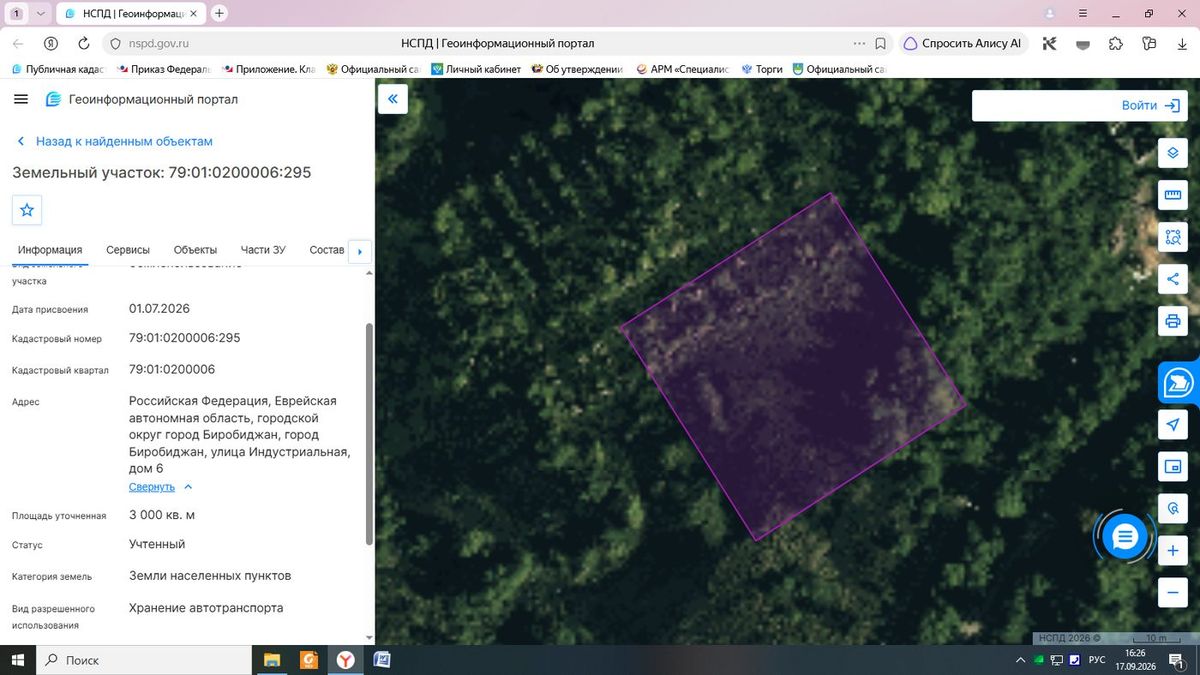
Task: Open Yandex home with the Я button
Action: (x=51, y=44)
